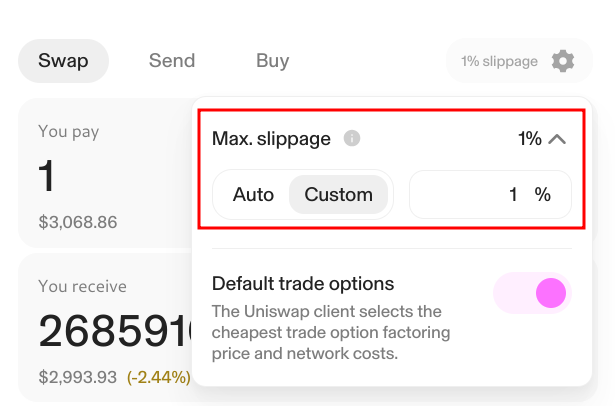
Task: Collapse the Max. slippage section chevron
Action: 558,139
